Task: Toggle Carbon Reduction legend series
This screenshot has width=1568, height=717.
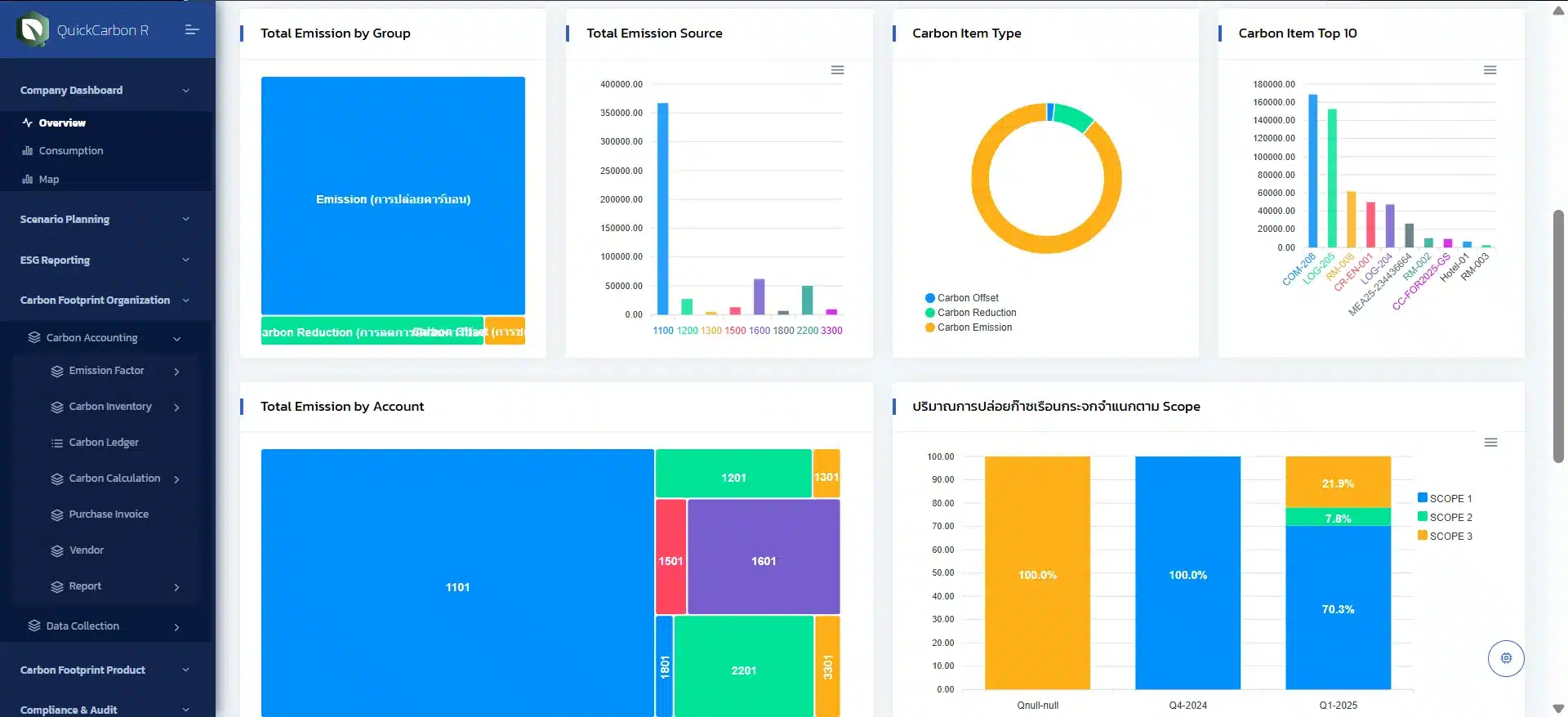Action: pos(970,313)
